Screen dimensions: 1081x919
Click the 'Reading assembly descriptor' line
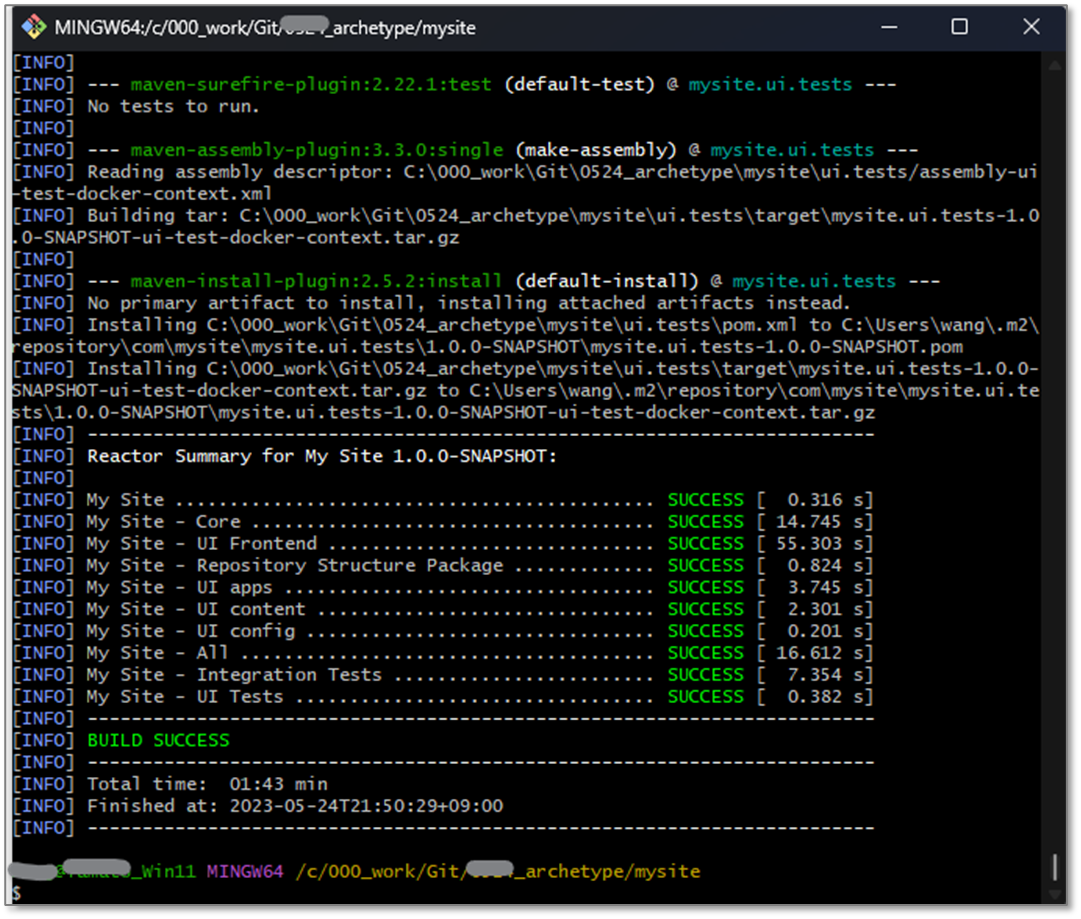tap(525, 183)
